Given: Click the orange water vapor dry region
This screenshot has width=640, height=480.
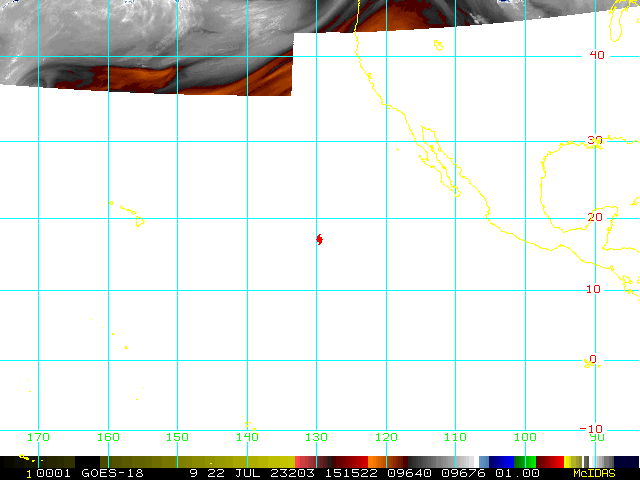Looking at the screenshot, I should tap(135, 78).
